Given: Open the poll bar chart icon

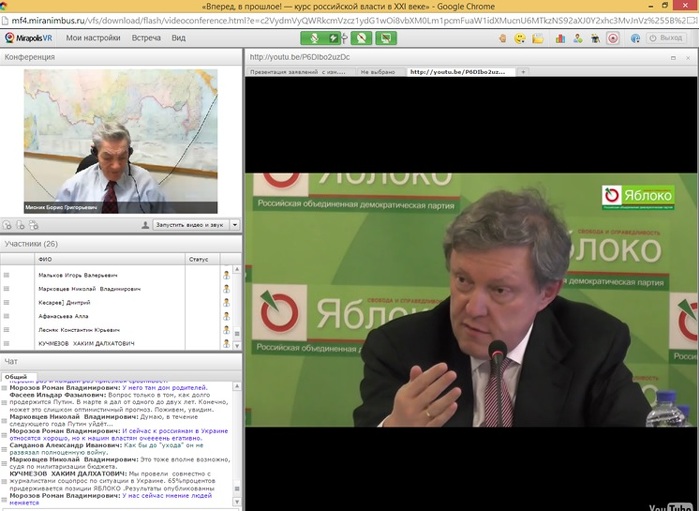Looking at the screenshot, I should coord(560,38).
